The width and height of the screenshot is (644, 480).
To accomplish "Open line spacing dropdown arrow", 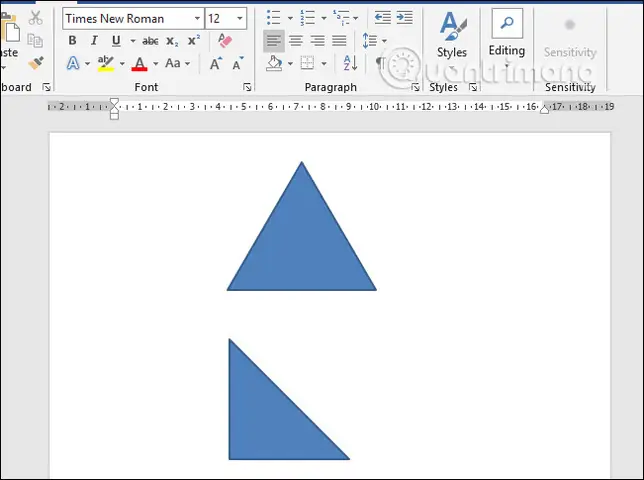I will point(384,41).
